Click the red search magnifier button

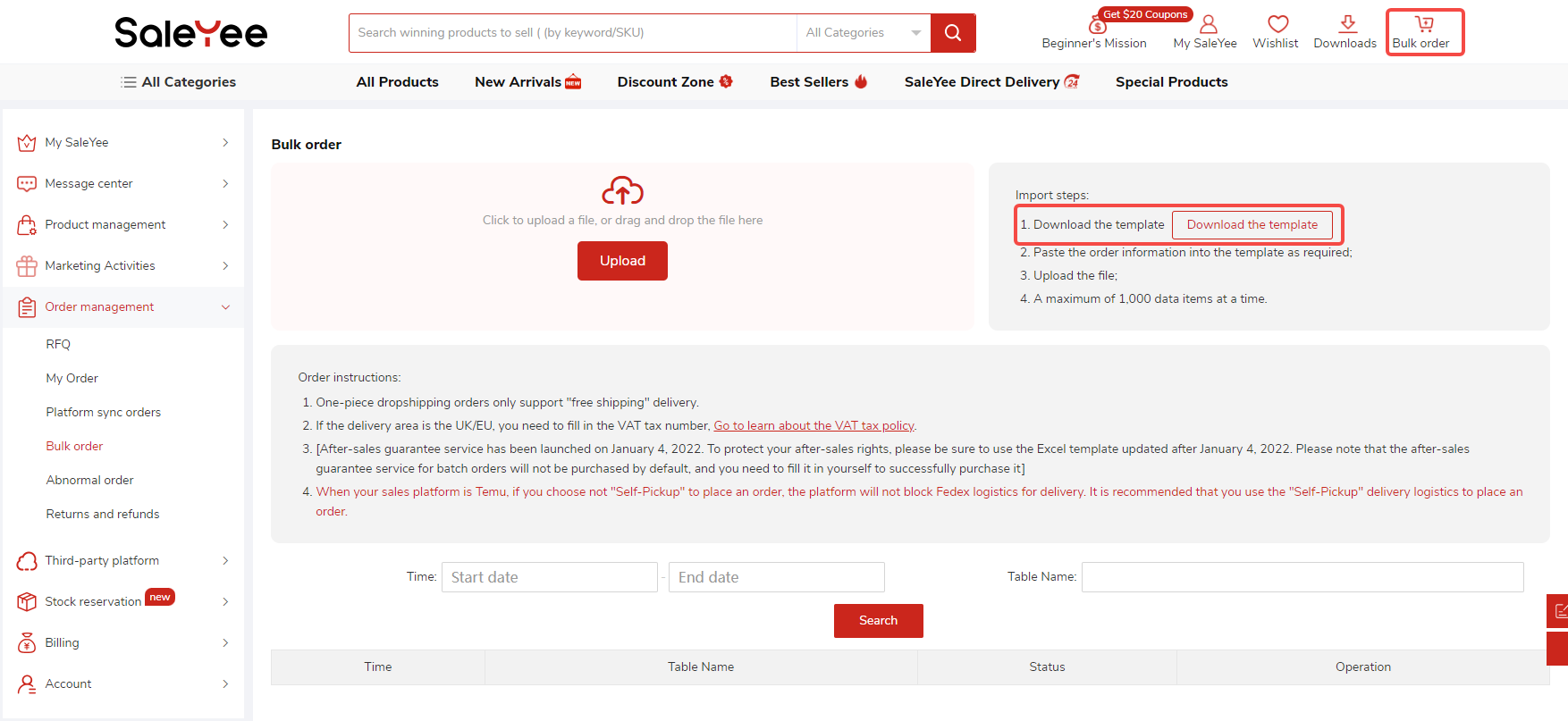coord(953,33)
